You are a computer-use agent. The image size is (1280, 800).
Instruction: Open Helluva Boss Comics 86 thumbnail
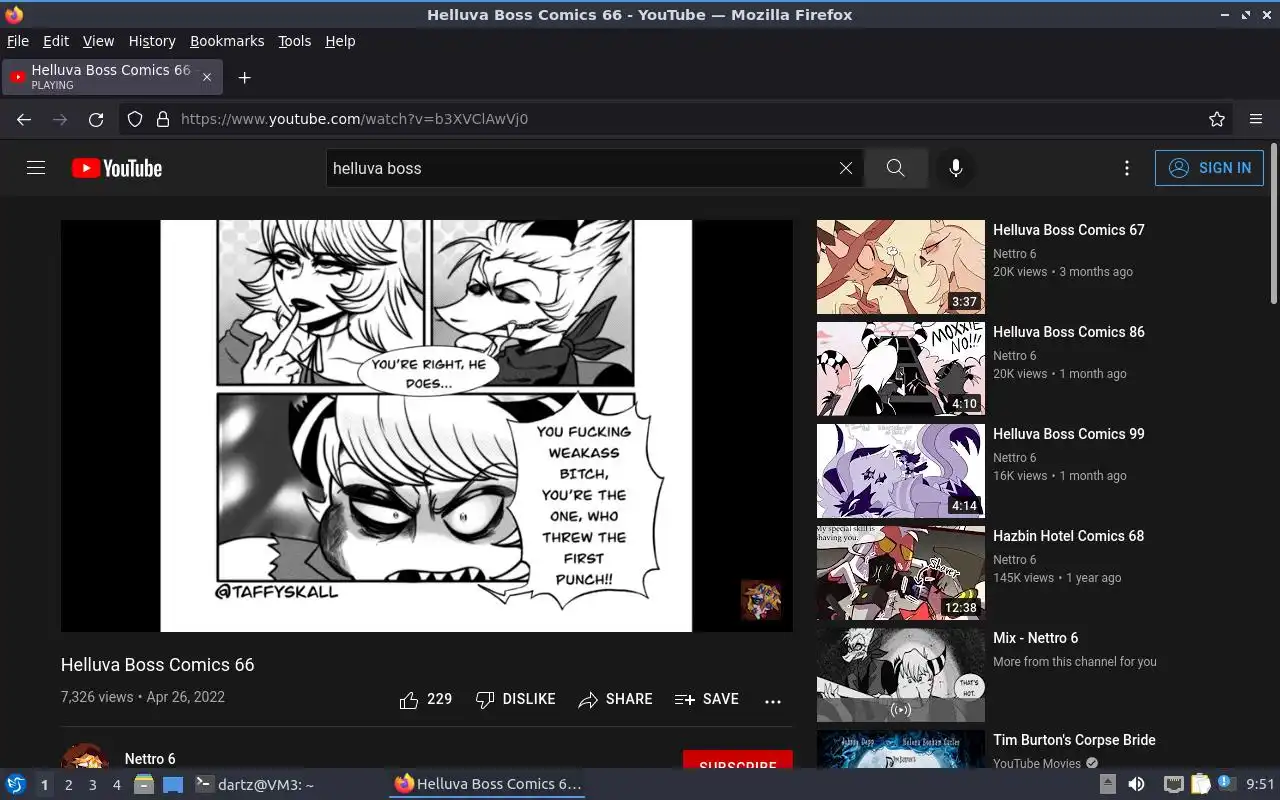tap(901, 369)
